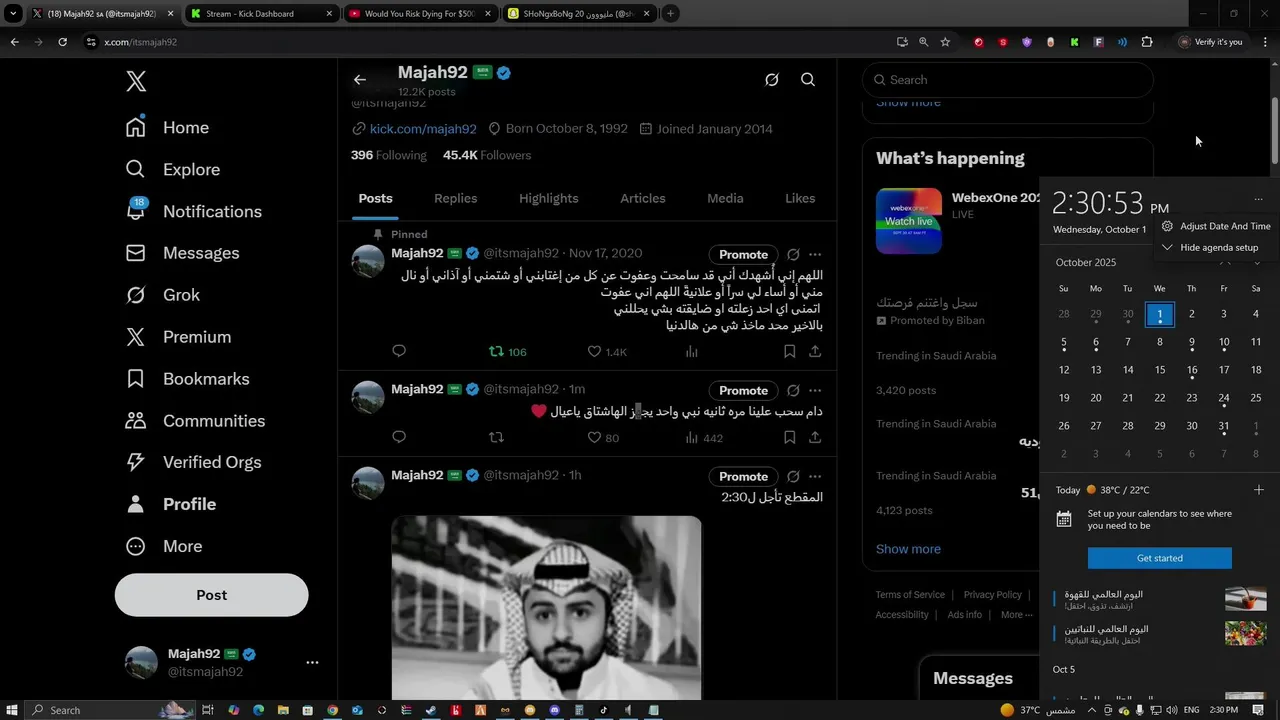Click the ENG language indicator

point(1192,710)
